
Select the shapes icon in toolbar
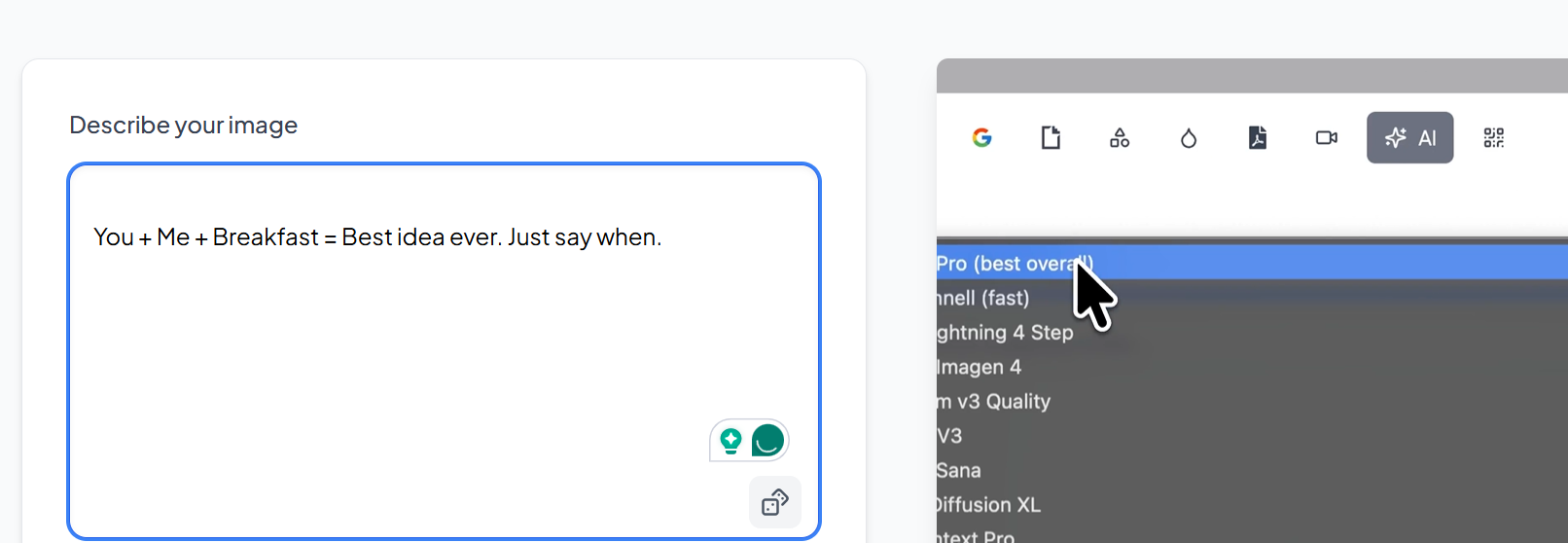(x=1120, y=138)
